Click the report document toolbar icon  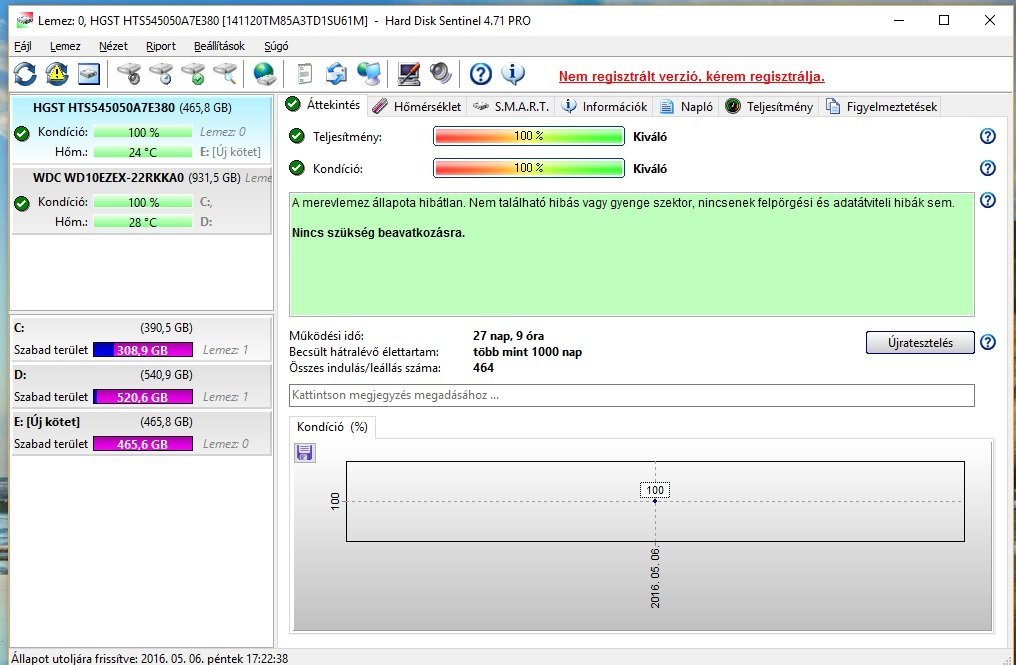coord(304,74)
